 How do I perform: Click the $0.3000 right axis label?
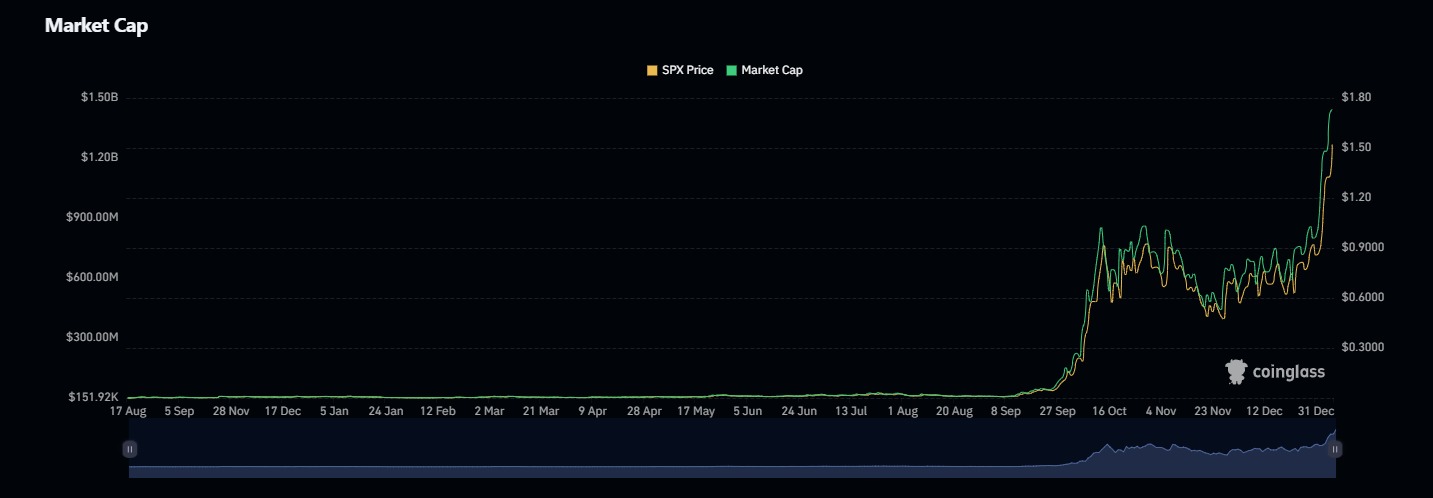pyautogui.click(x=1361, y=348)
